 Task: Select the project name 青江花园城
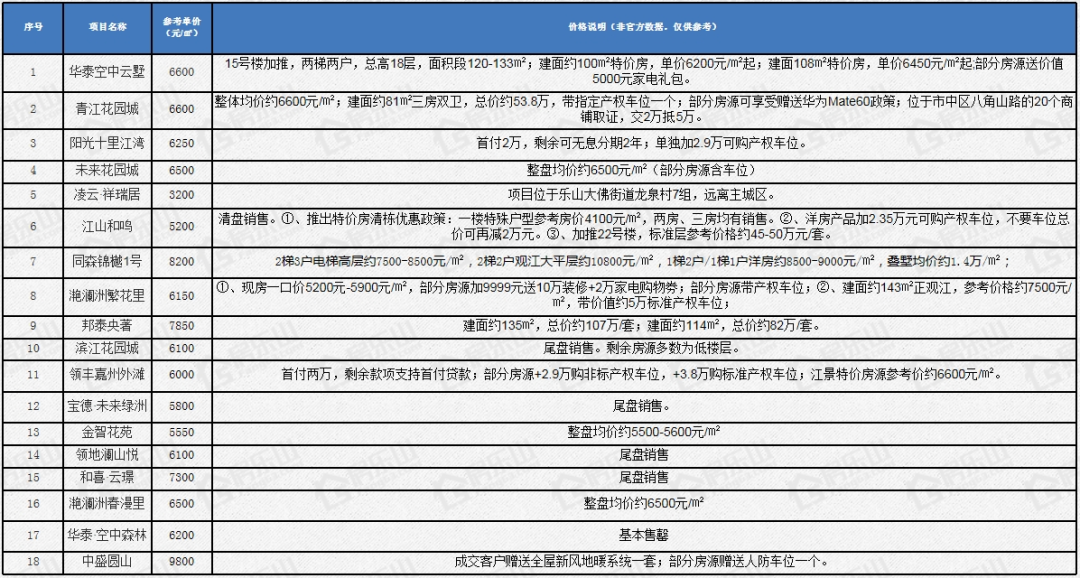108,108
